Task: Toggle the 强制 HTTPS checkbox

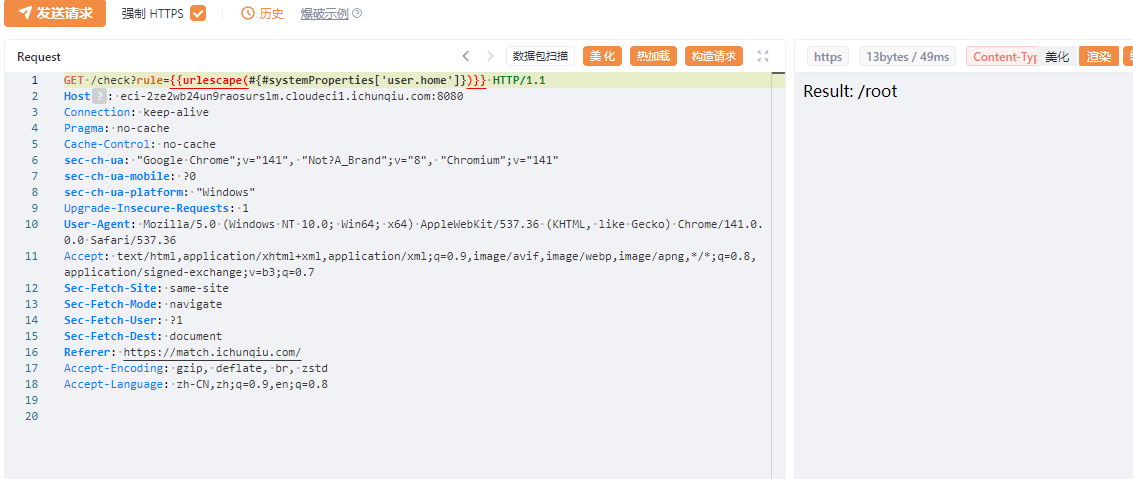Action: click(x=198, y=13)
